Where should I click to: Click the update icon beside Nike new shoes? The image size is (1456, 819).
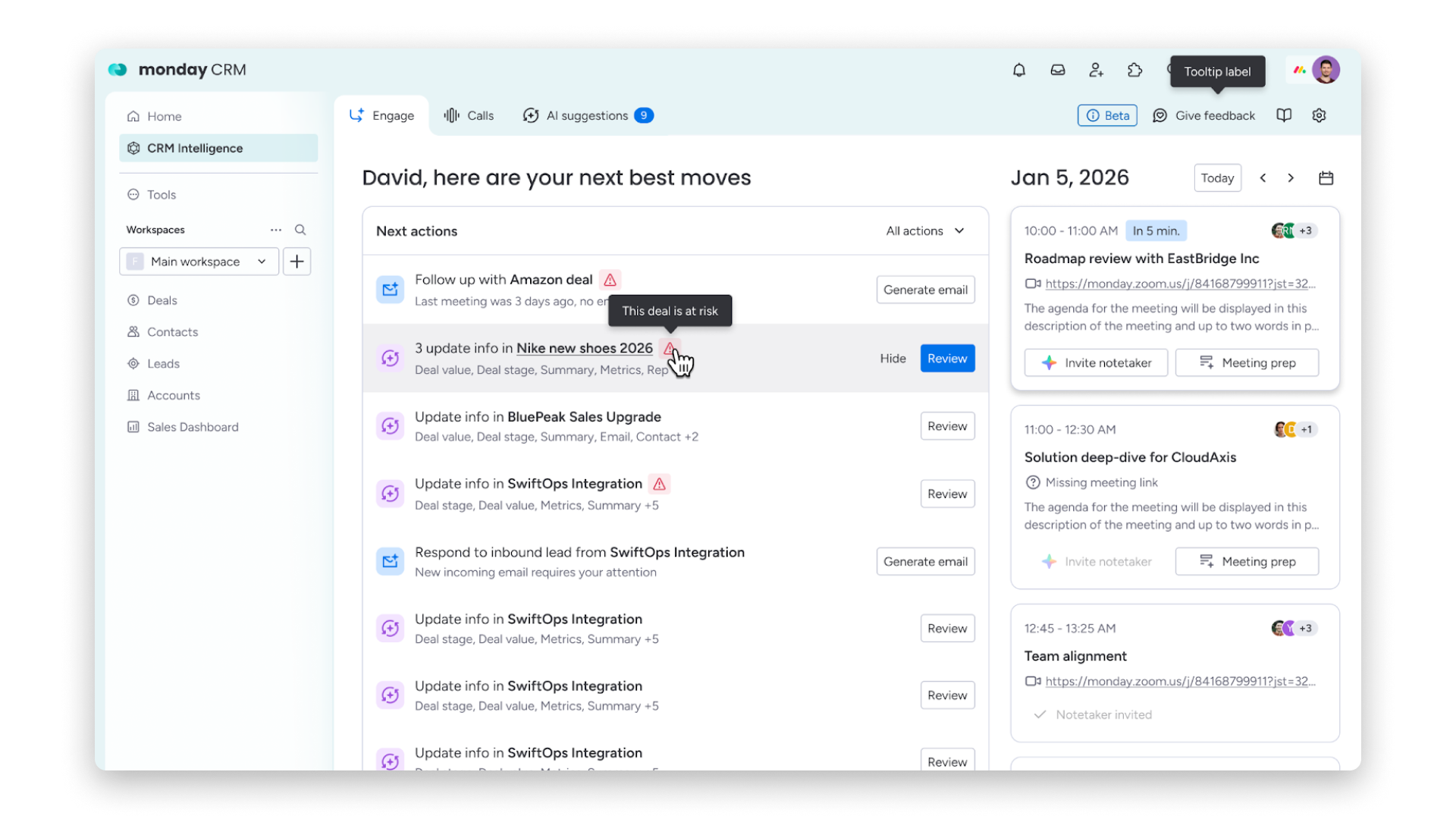tap(391, 358)
